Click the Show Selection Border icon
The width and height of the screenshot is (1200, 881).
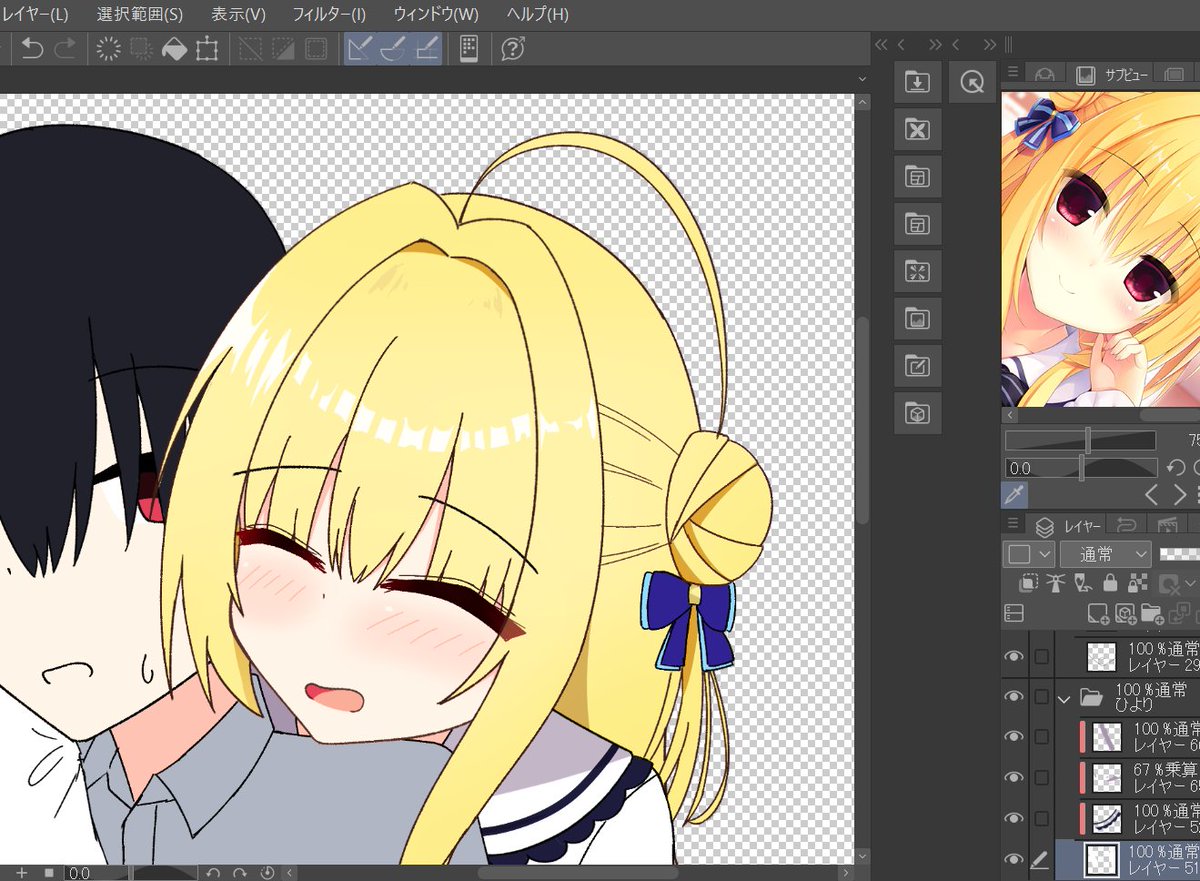click(316, 48)
